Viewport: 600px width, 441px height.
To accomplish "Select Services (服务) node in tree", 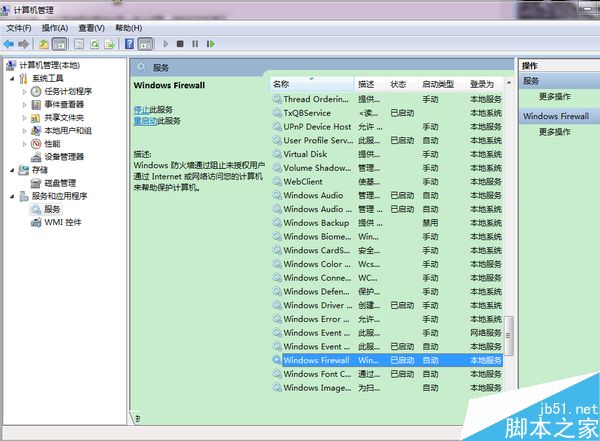I will [x=52, y=209].
